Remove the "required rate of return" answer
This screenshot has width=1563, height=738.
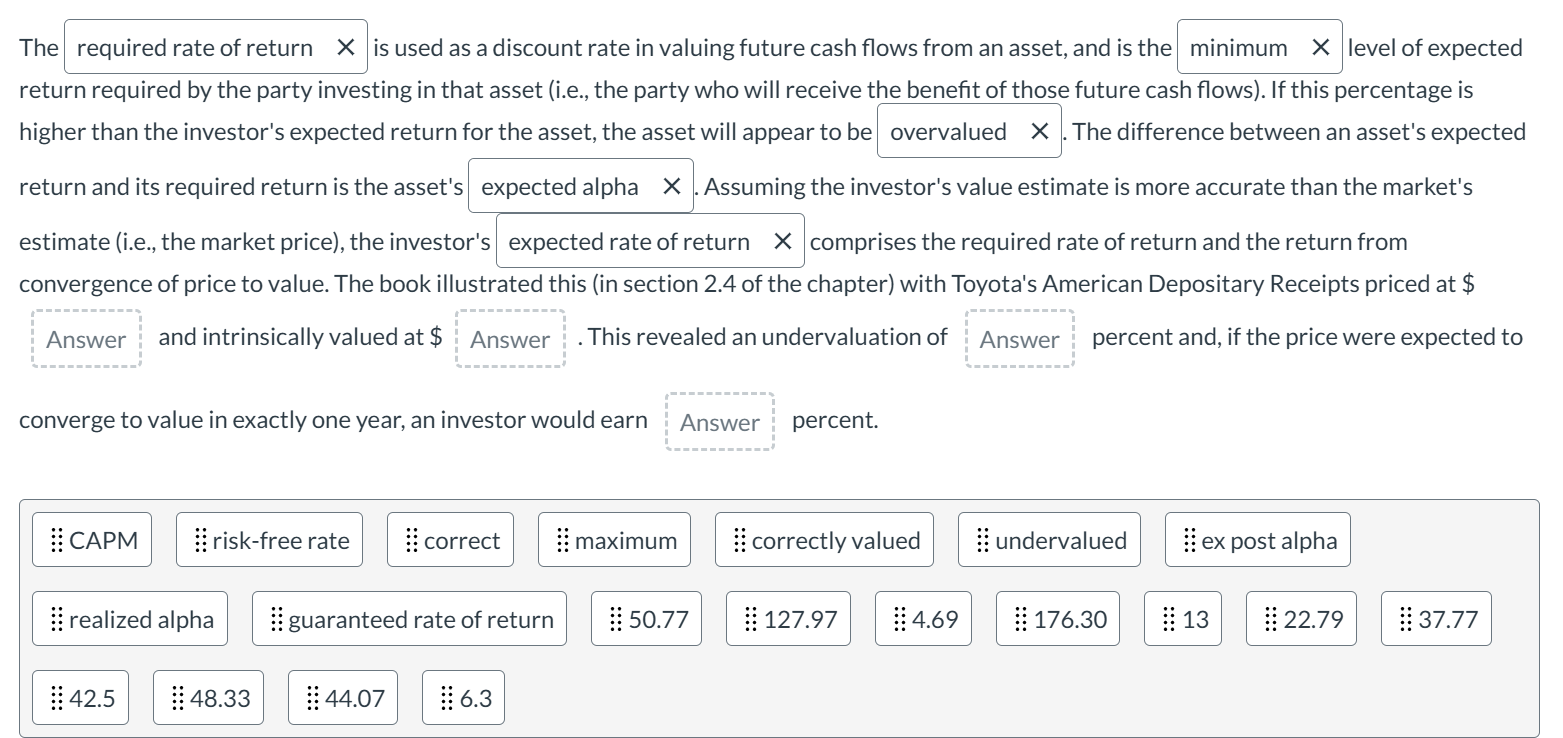347,46
